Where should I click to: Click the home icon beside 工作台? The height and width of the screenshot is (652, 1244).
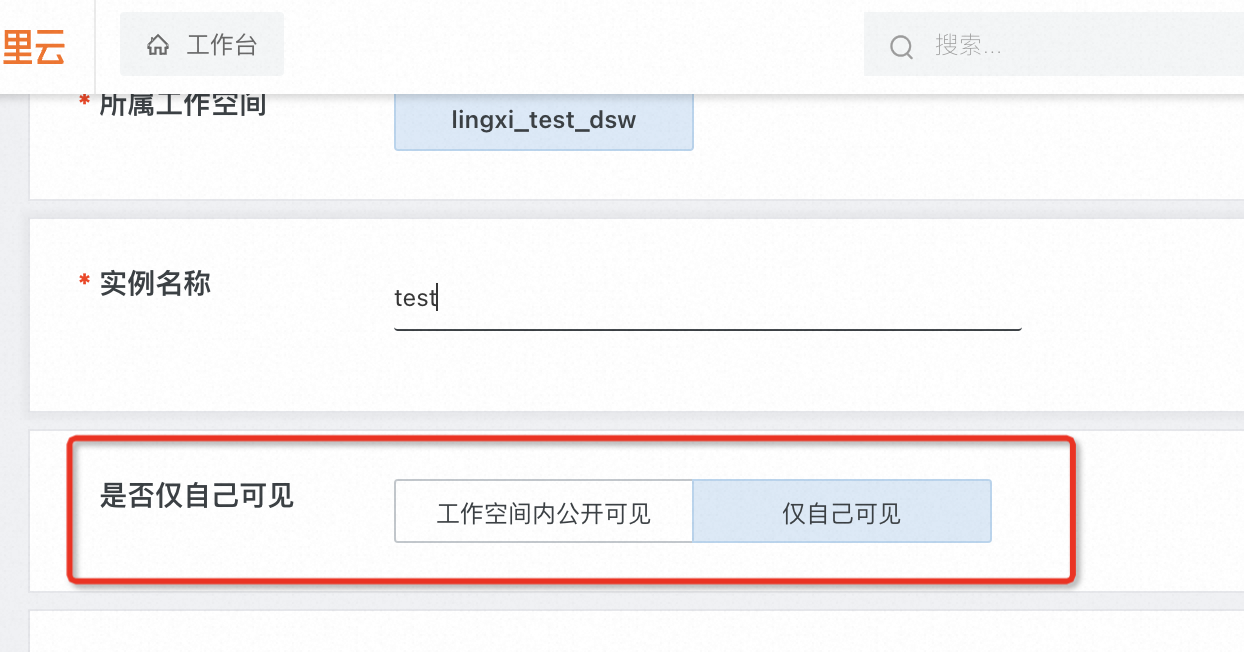click(x=157, y=45)
